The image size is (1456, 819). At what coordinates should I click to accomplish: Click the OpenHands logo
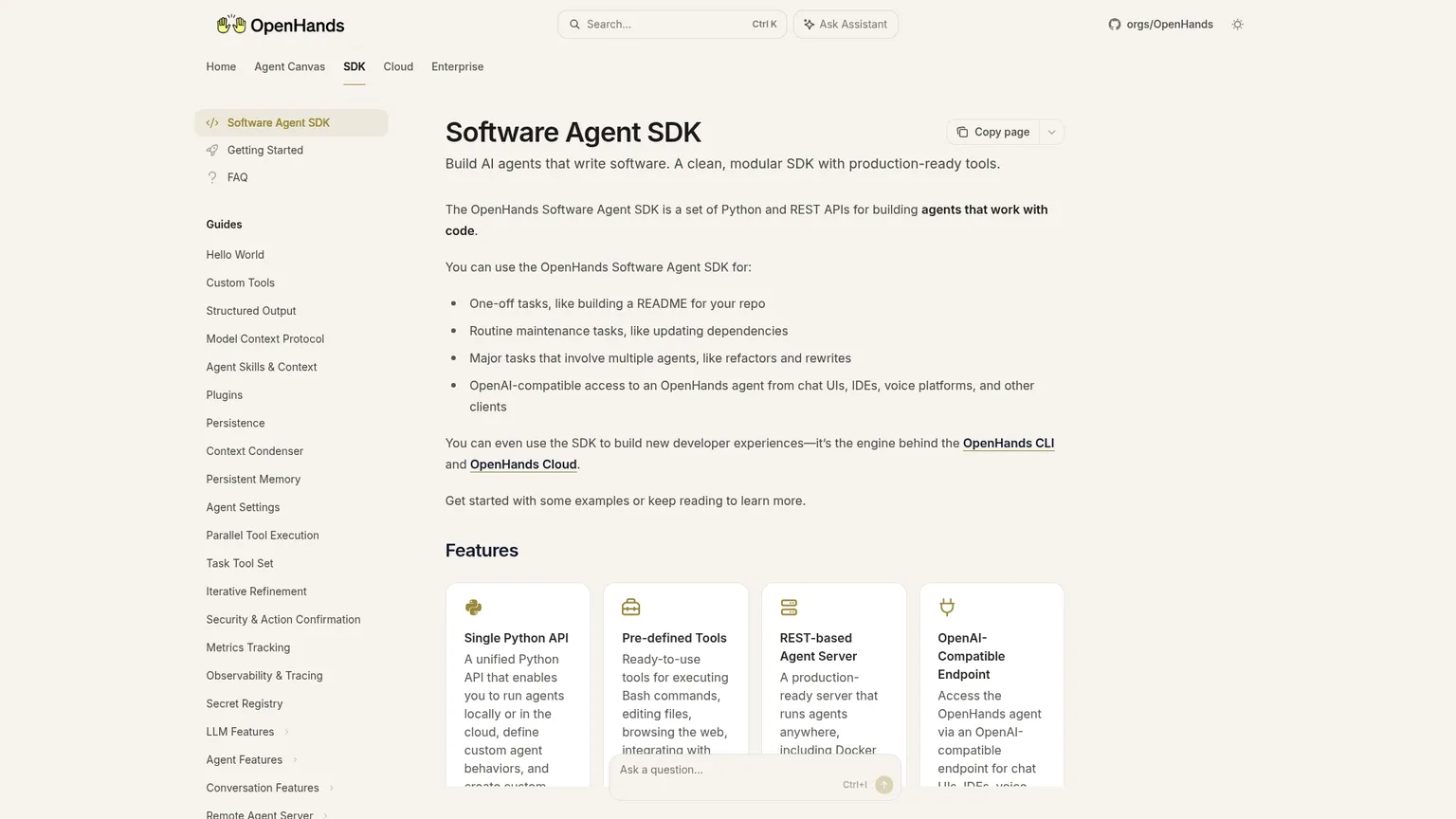pos(280,25)
